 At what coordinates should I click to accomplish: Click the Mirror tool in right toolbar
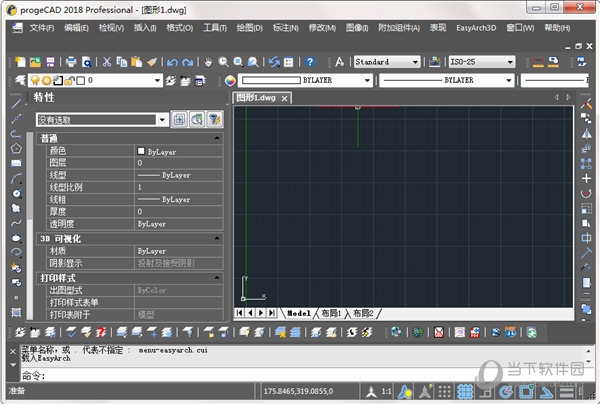click(x=586, y=134)
